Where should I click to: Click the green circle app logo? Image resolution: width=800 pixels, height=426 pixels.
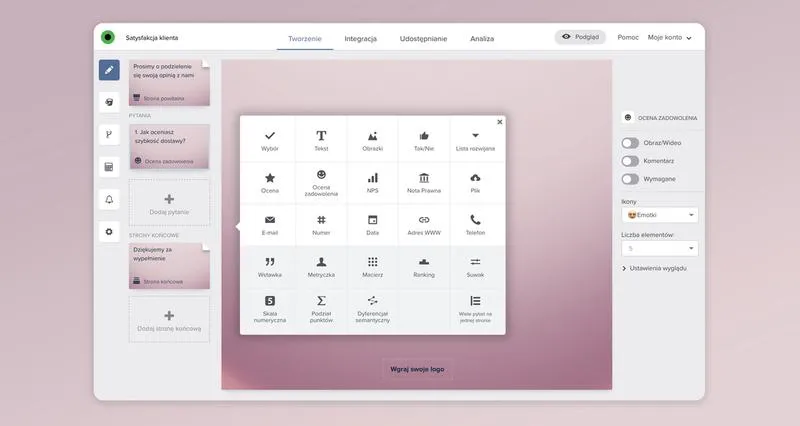108,37
